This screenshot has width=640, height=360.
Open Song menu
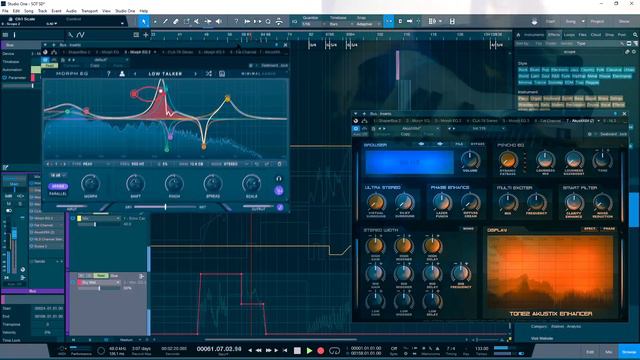(x=29, y=11)
